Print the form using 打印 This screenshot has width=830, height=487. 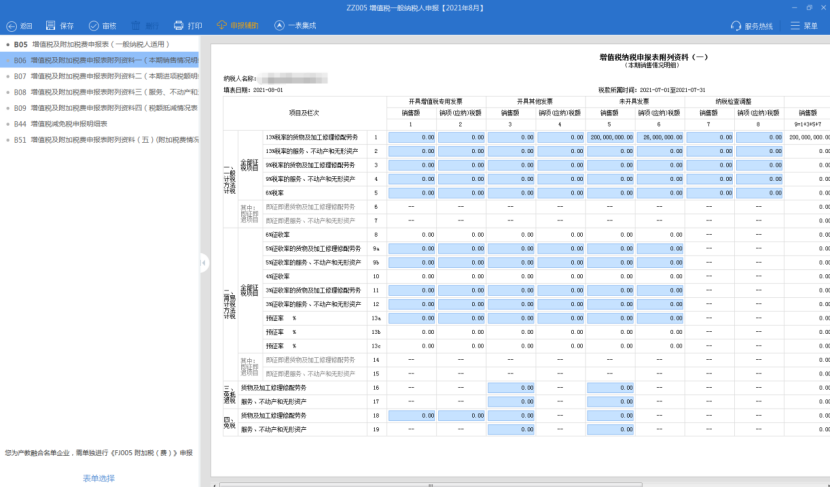[x=187, y=25]
